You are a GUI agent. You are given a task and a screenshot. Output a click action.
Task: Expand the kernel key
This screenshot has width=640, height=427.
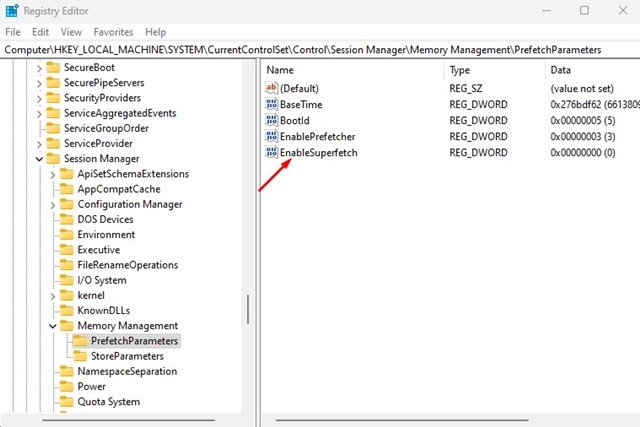coord(53,296)
